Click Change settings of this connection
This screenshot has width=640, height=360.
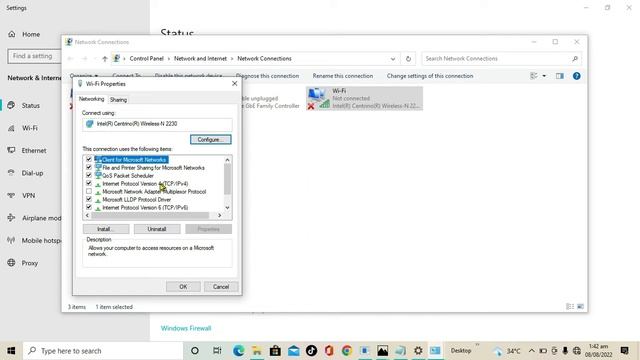pyautogui.click(x=430, y=76)
